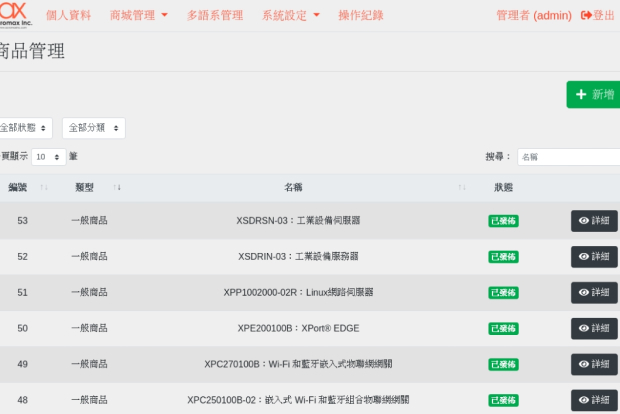
Task: Select the XPC270100B Wi-Fi 和藍牙 product name
Action: (298, 364)
